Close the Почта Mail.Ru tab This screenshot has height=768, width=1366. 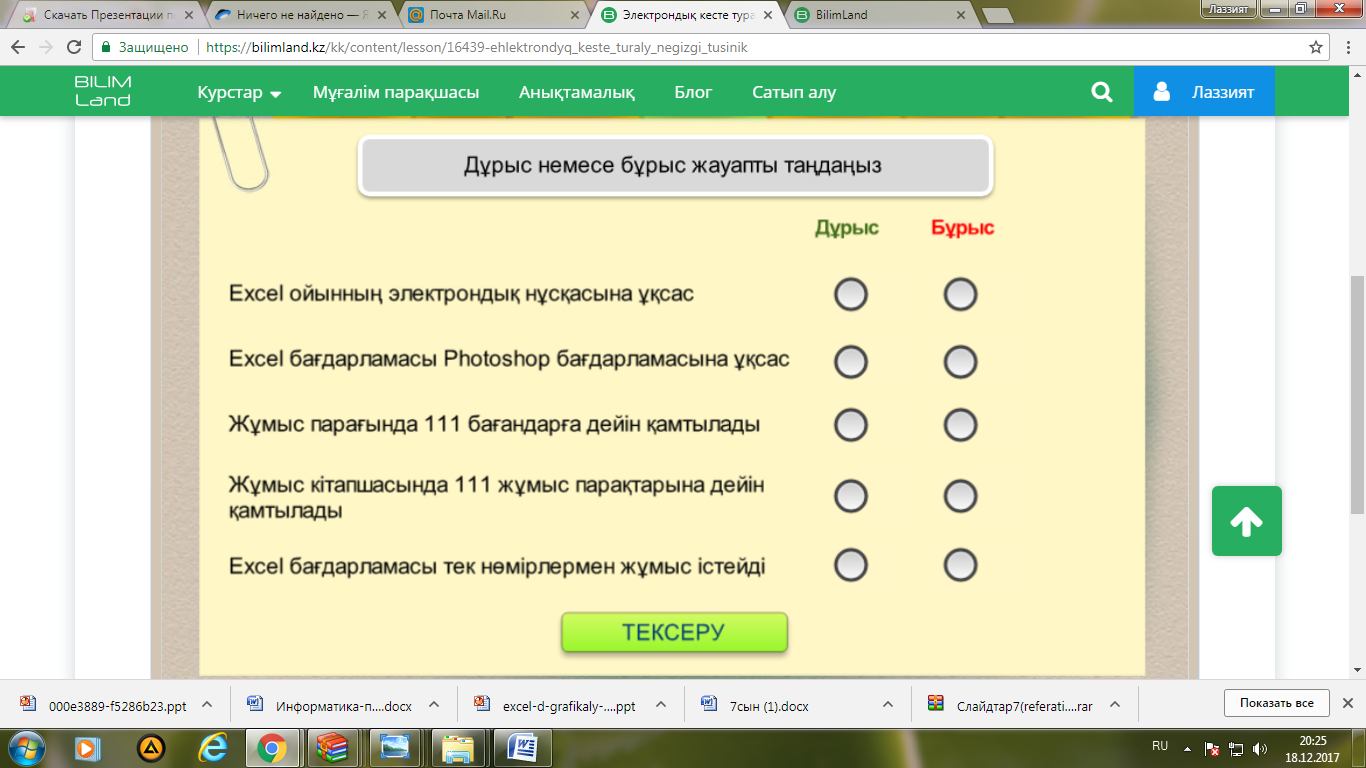(574, 15)
